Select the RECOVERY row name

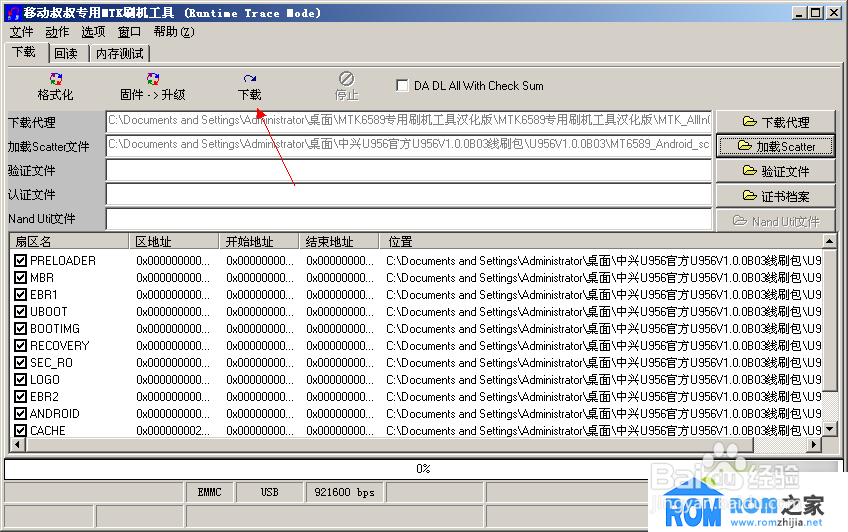59,345
